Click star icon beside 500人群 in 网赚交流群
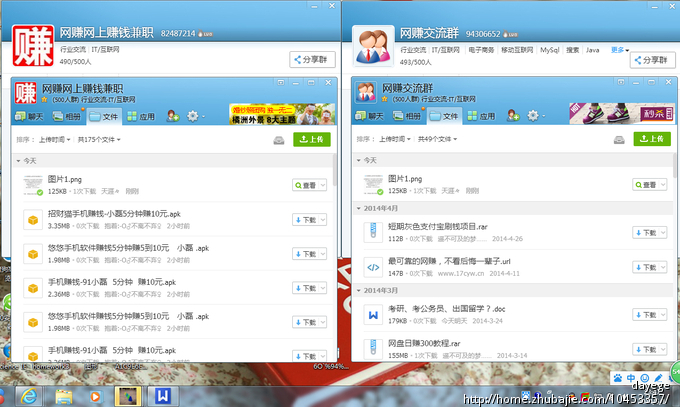This screenshot has width=680, height=407. click(384, 99)
